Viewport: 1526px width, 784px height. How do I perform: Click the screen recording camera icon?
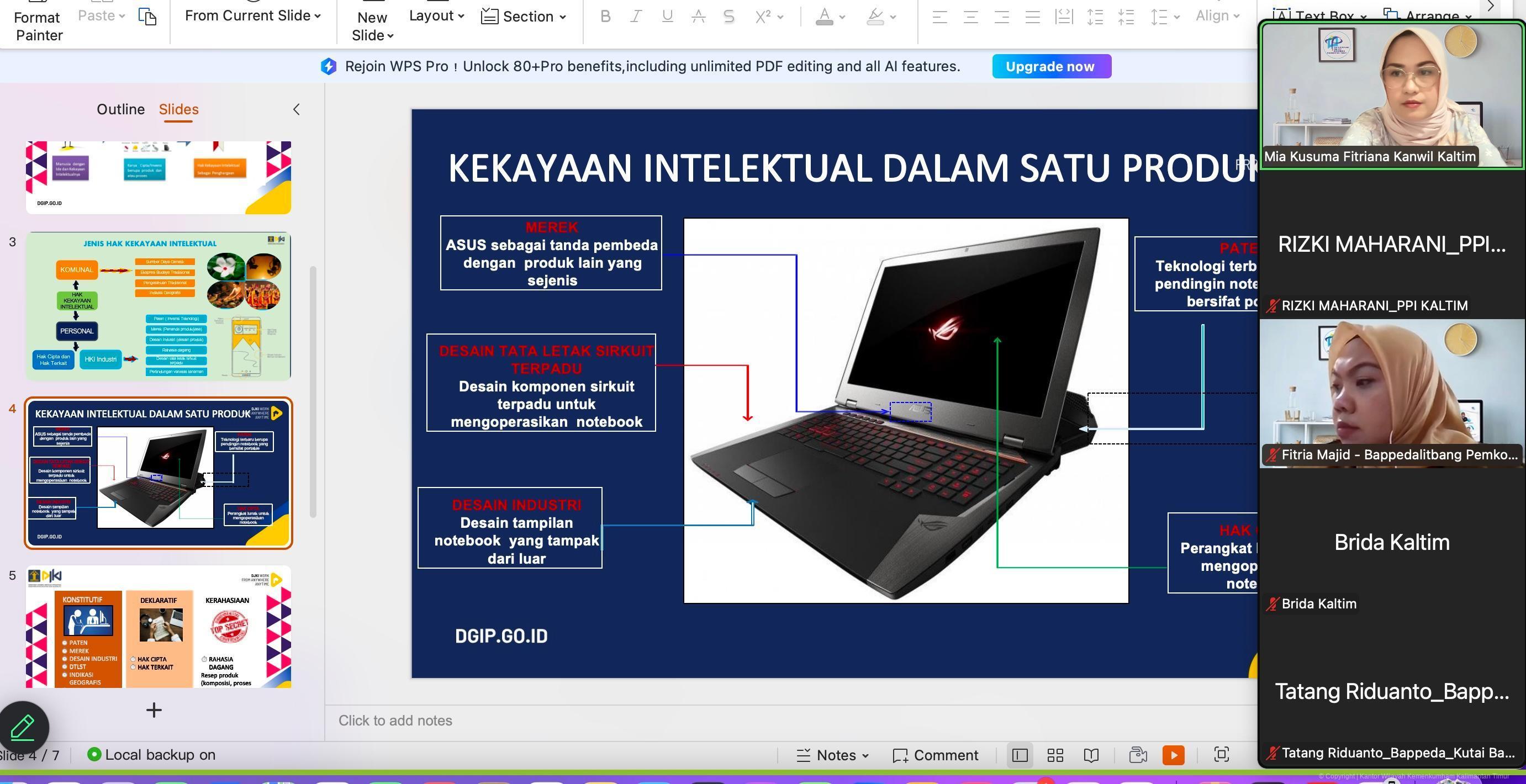tap(1138, 755)
